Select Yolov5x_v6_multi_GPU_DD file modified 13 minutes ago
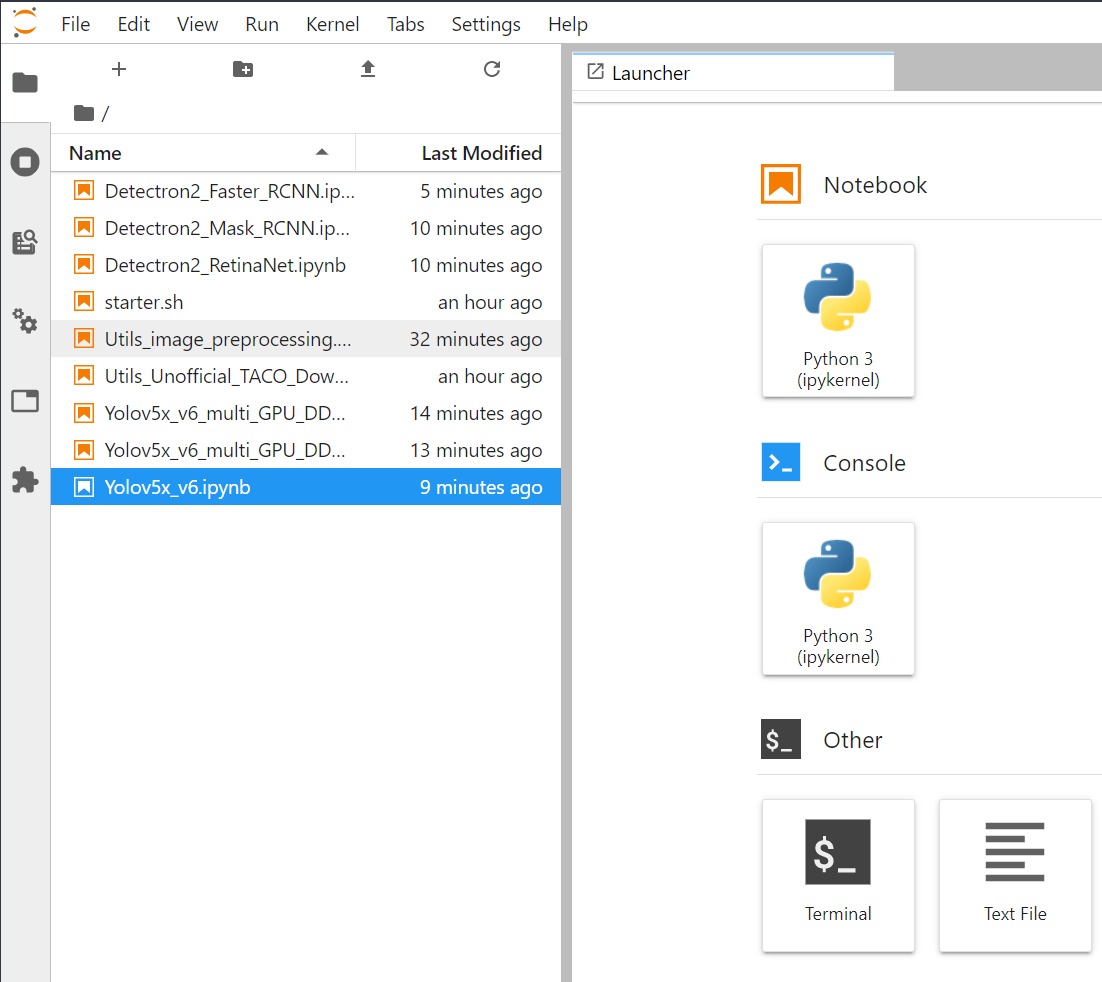Screen dimensions: 1102x982 (306, 450)
